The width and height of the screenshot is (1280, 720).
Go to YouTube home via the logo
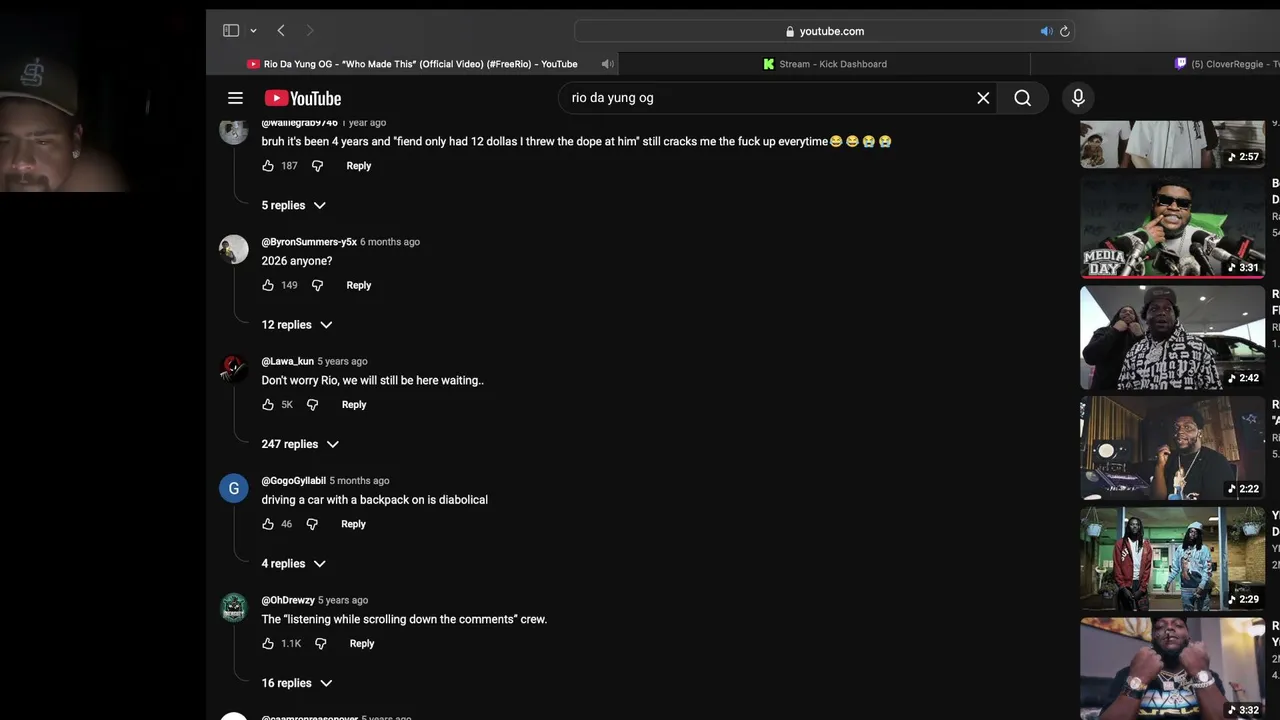click(x=303, y=98)
